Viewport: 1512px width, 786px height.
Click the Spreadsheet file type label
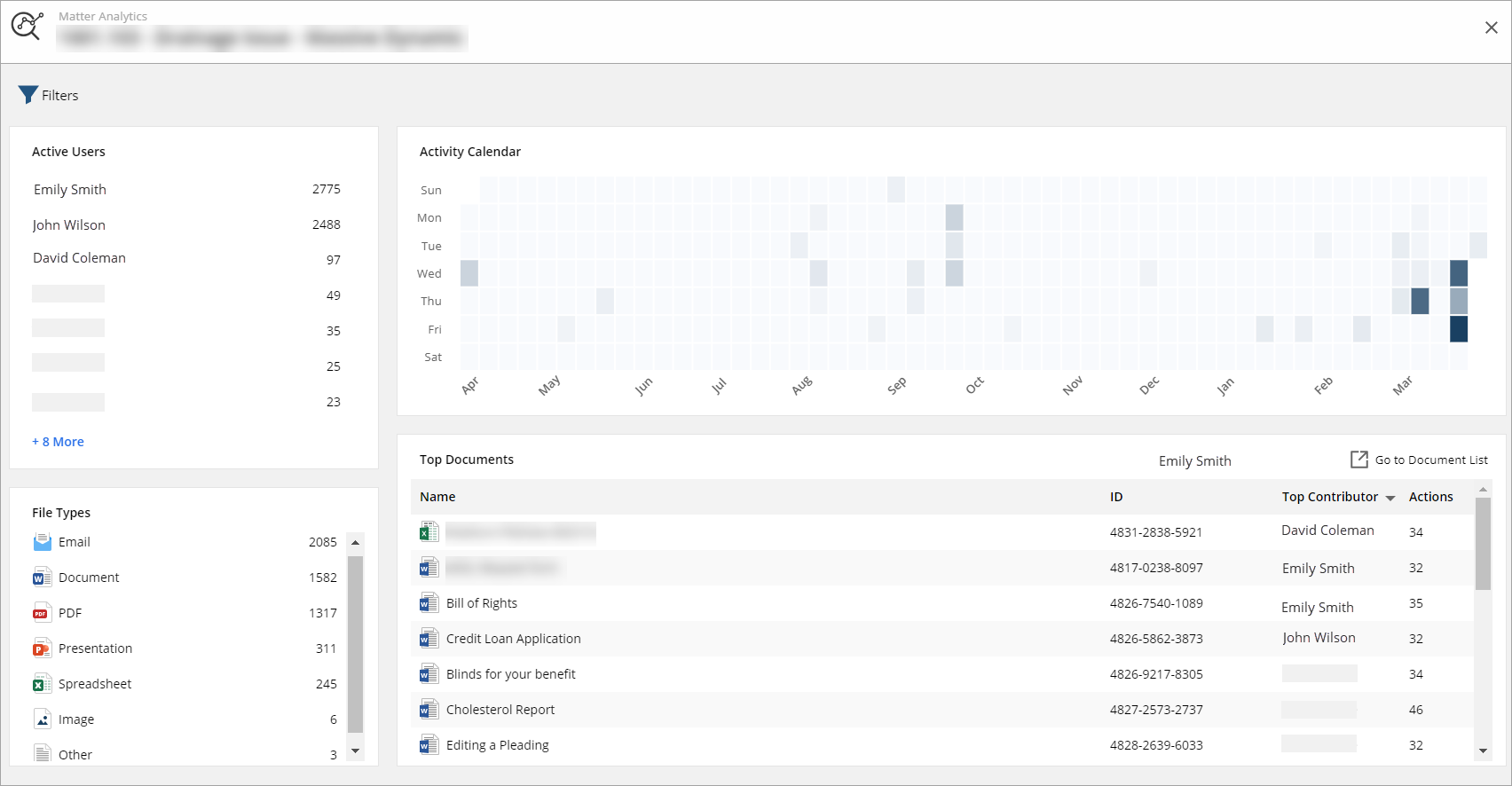point(95,684)
